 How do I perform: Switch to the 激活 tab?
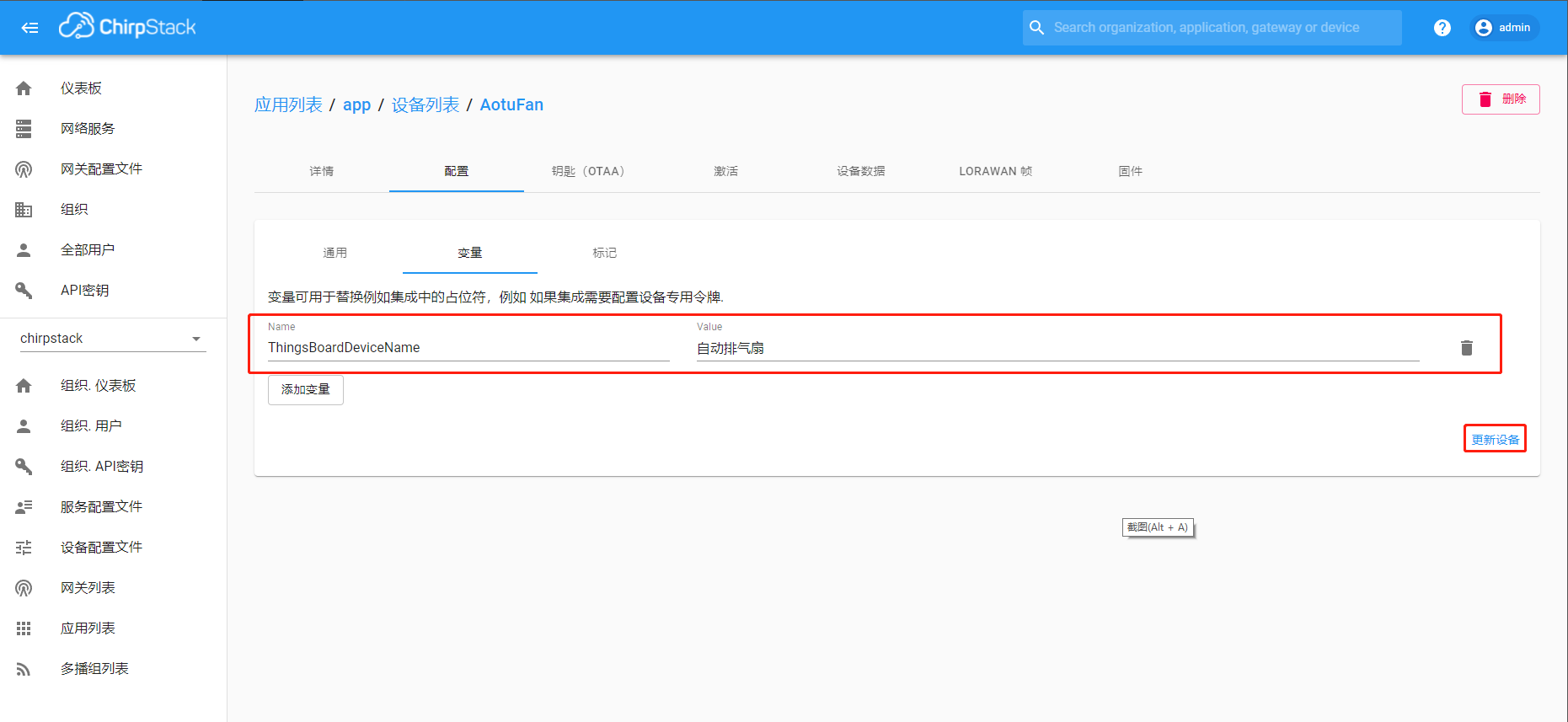tap(726, 171)
